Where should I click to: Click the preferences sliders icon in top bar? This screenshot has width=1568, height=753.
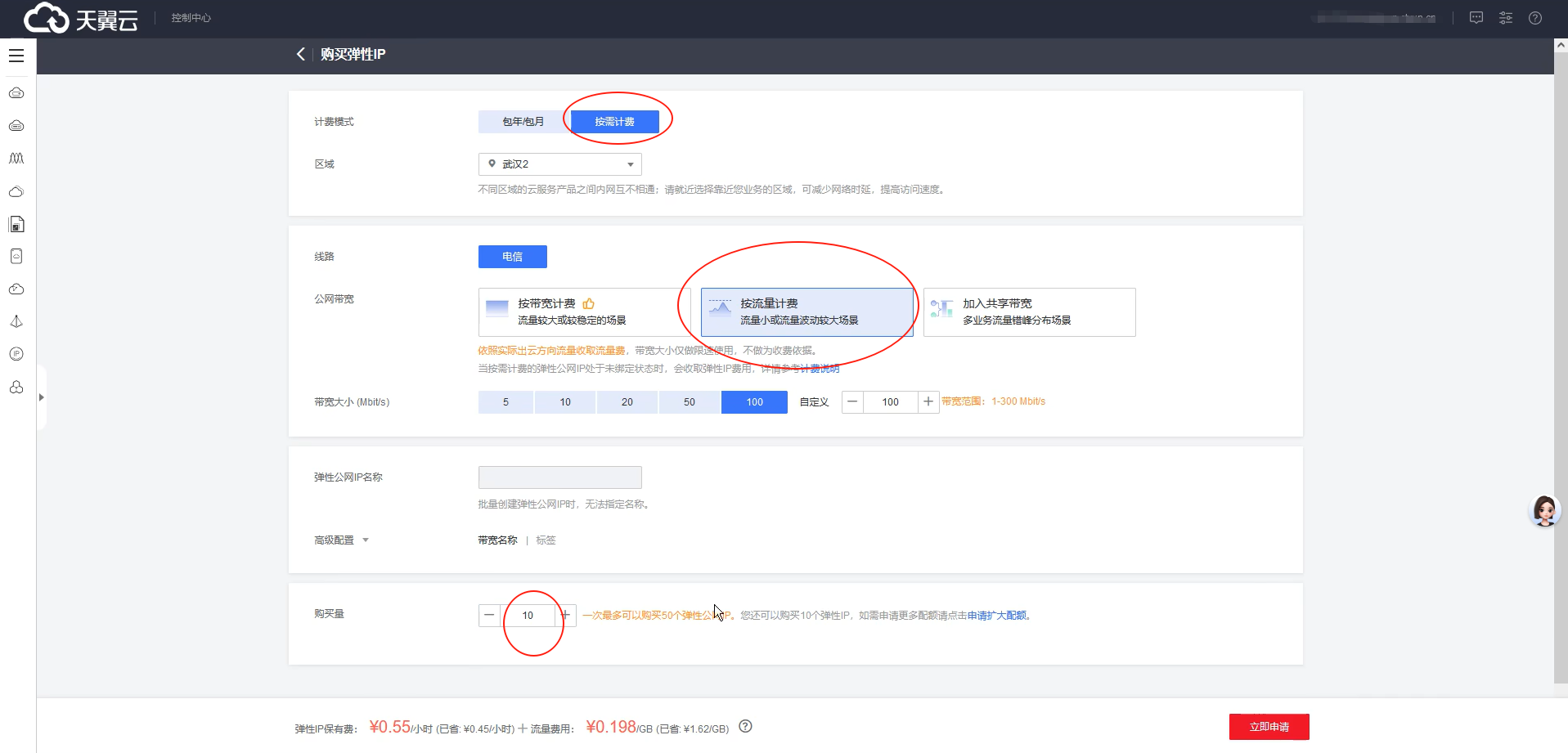[1506, 18]
